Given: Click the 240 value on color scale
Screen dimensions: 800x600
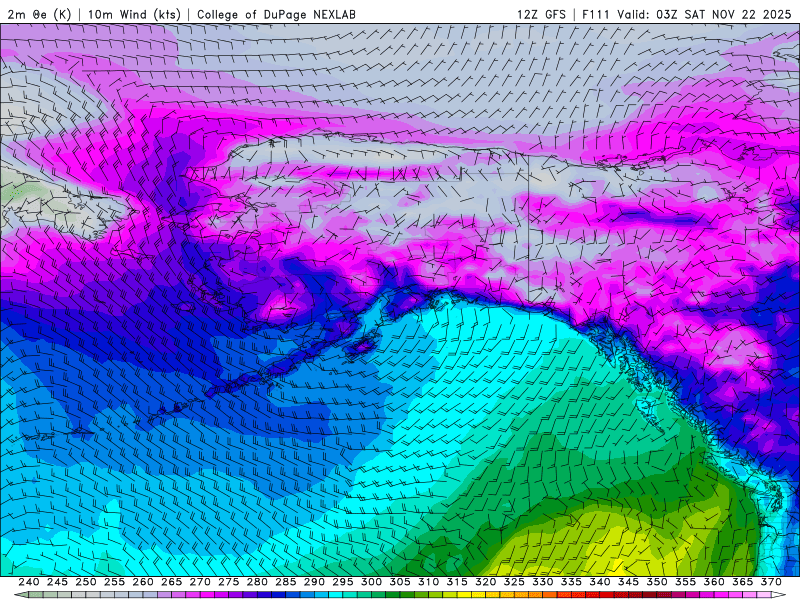Looking at the screenshot, I should 29,582.
